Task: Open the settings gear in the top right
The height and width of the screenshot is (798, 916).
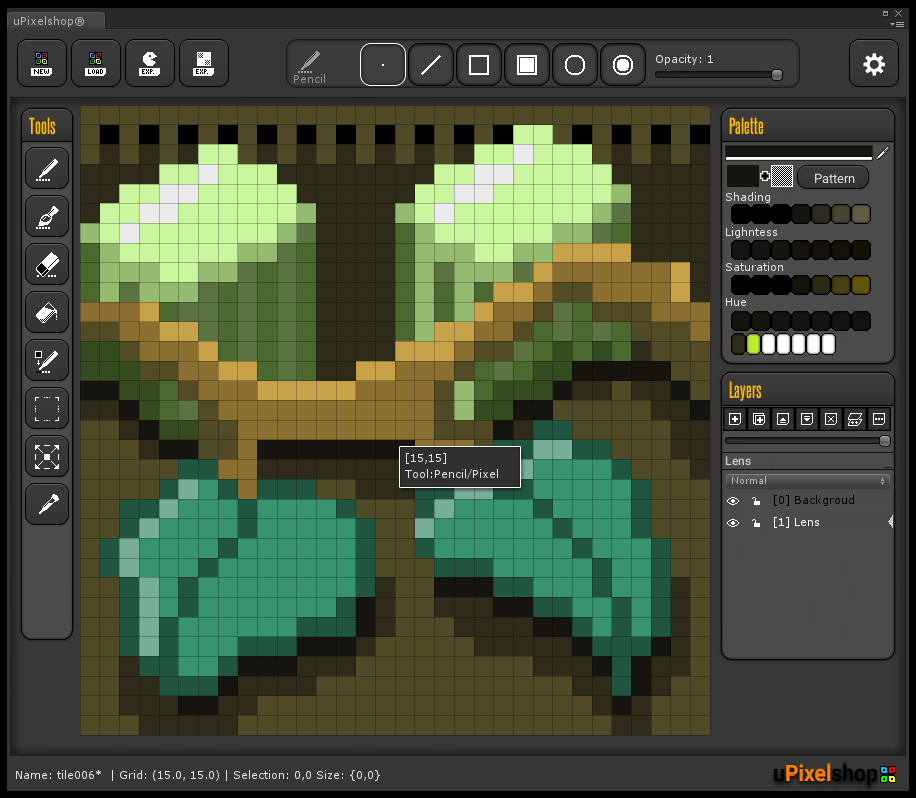Action: point(874,63)
